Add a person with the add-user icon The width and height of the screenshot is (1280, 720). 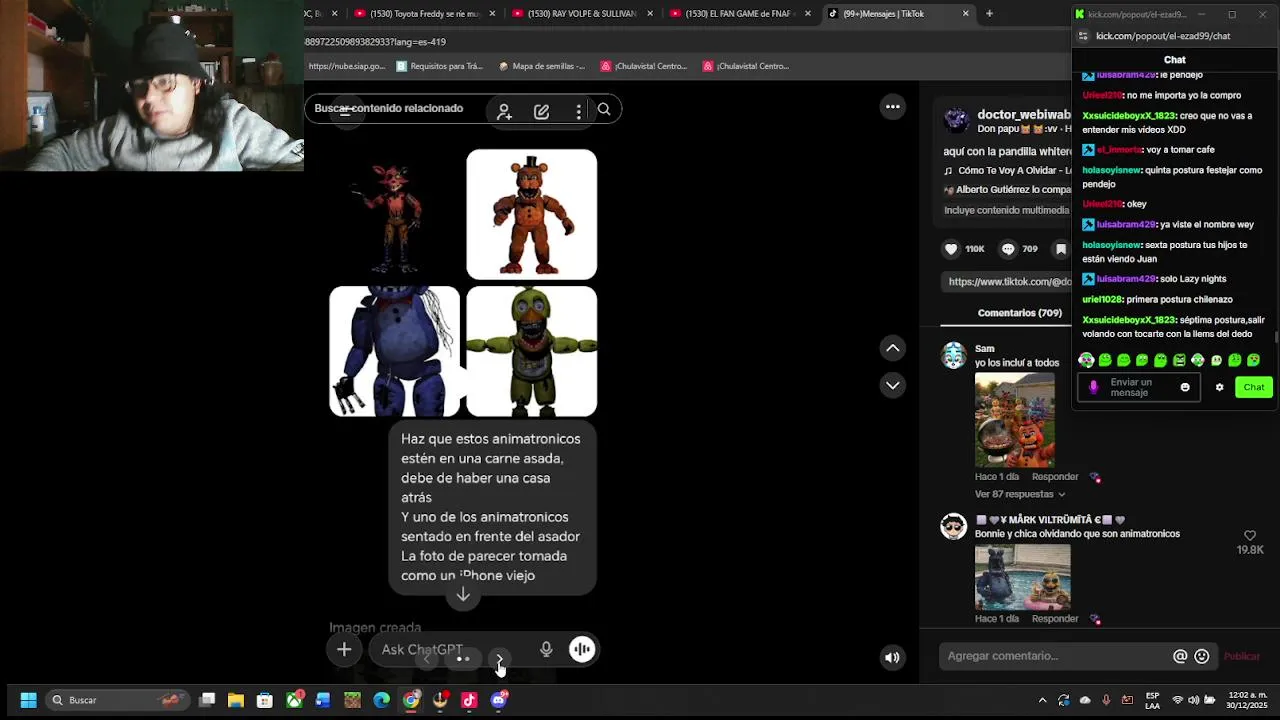coord(504,111)
